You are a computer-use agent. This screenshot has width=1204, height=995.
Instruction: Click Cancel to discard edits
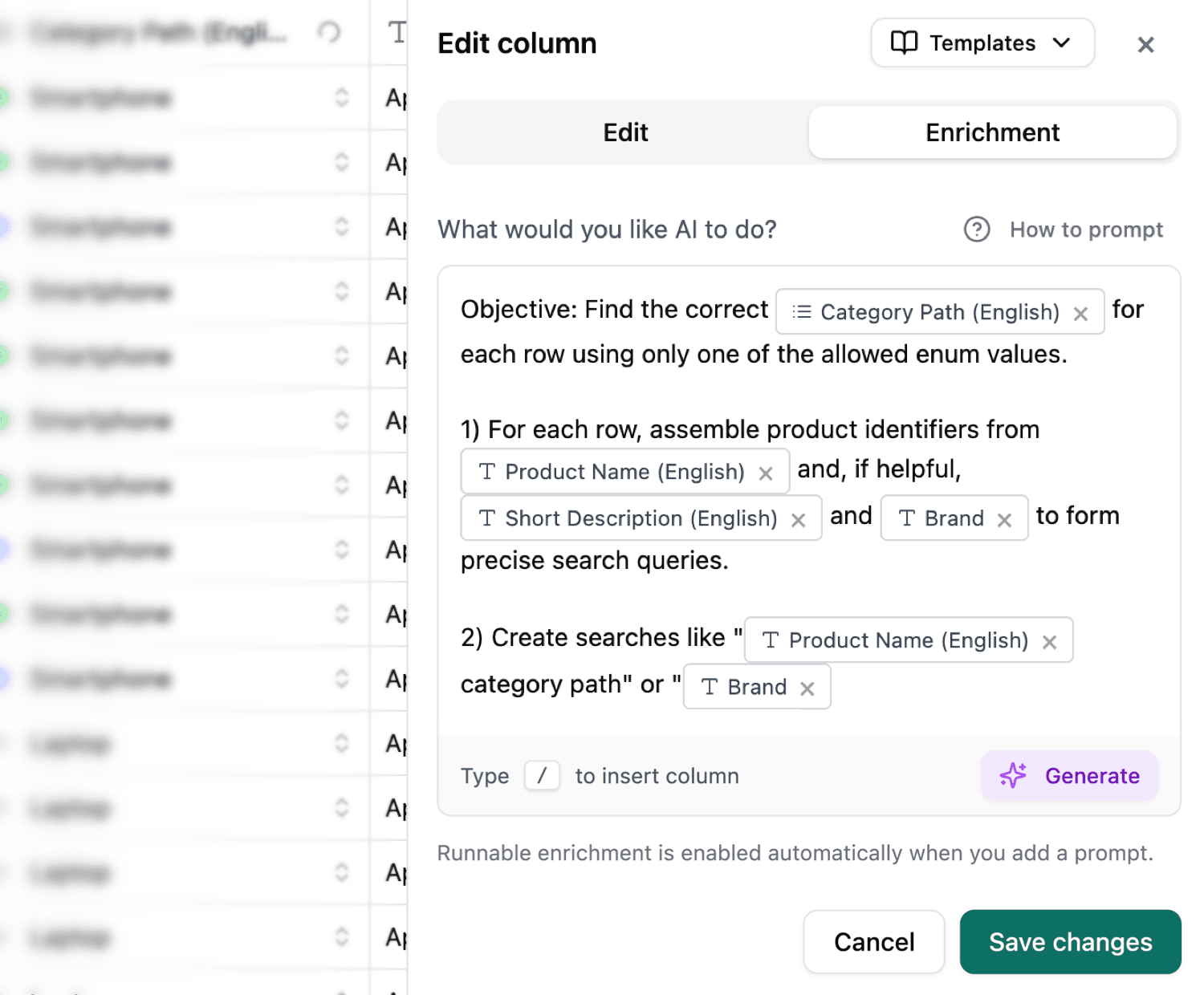[x=873, y=942]
